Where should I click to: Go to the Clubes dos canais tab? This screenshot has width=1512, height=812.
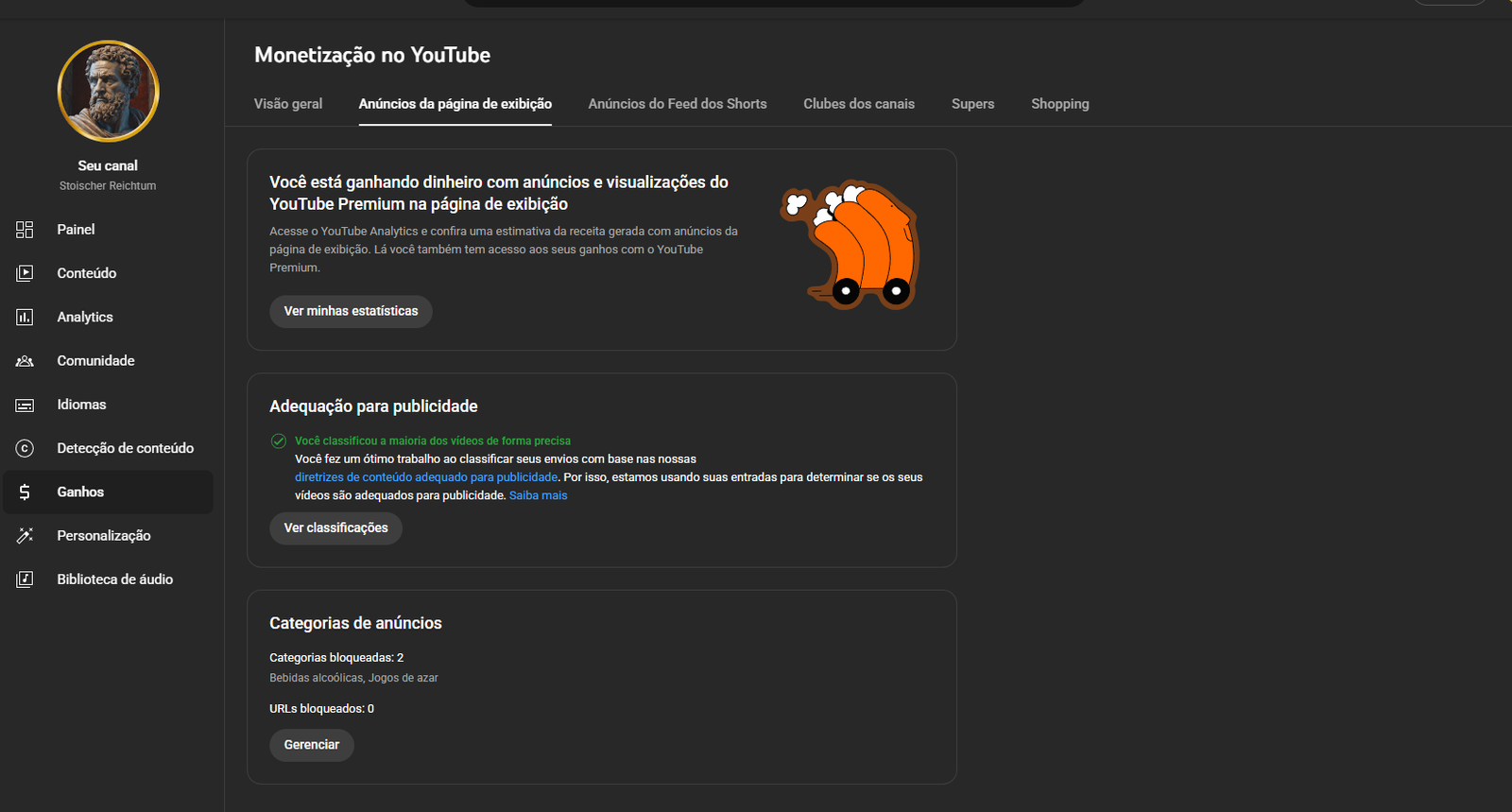(859, 104)
